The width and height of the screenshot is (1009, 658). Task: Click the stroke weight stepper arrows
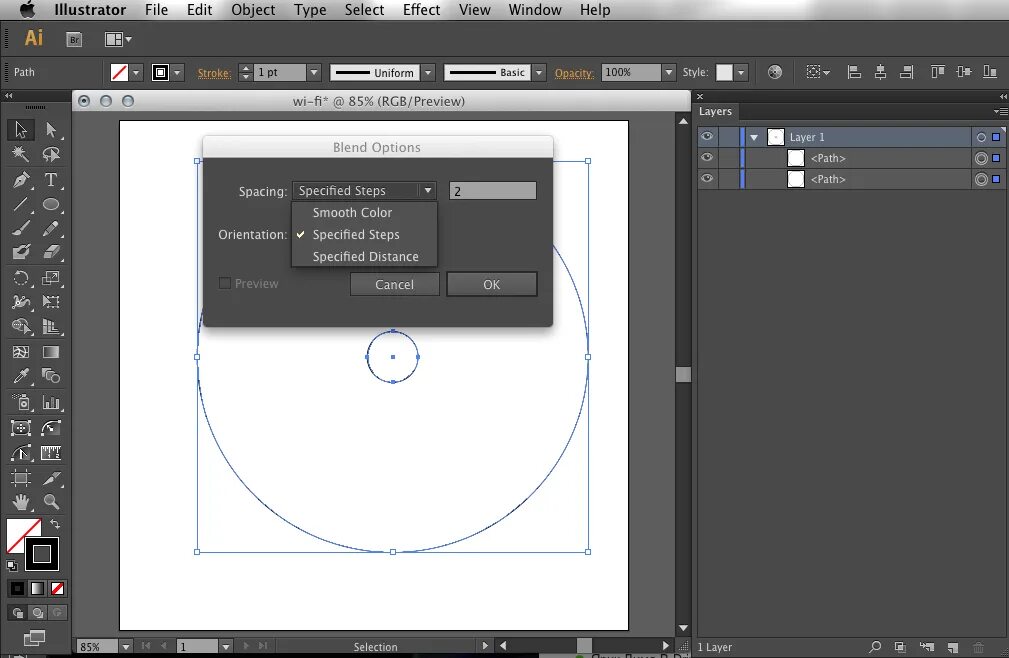pos(245,72)
